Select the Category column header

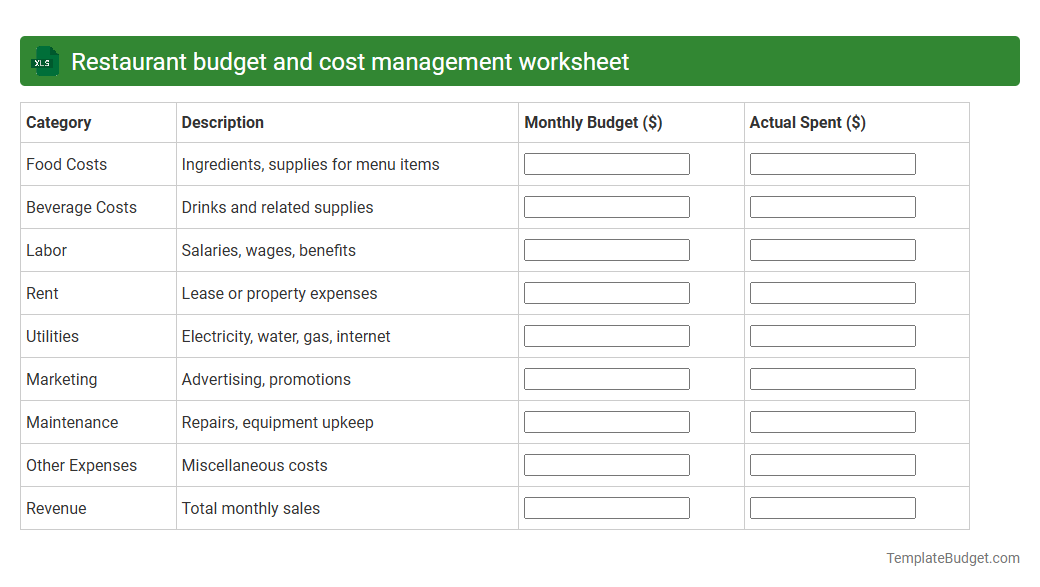[x=59, y=122]
